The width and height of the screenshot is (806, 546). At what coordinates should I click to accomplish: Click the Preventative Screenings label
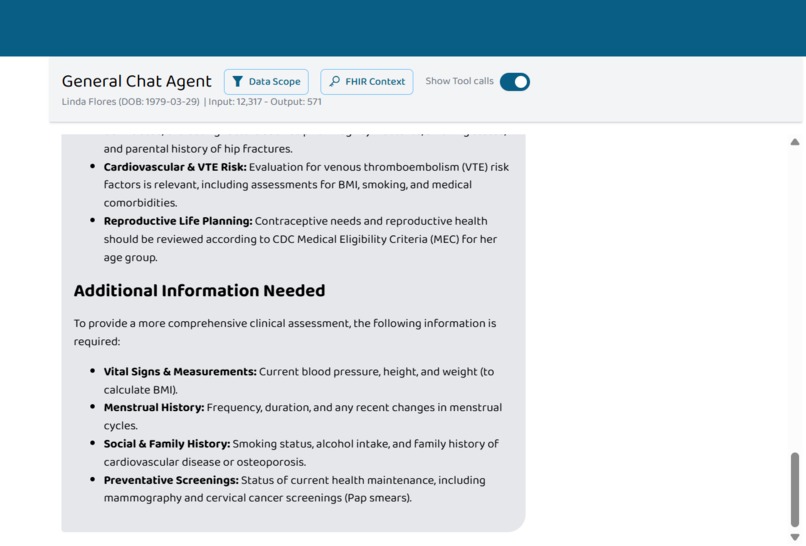click(171, 480)
